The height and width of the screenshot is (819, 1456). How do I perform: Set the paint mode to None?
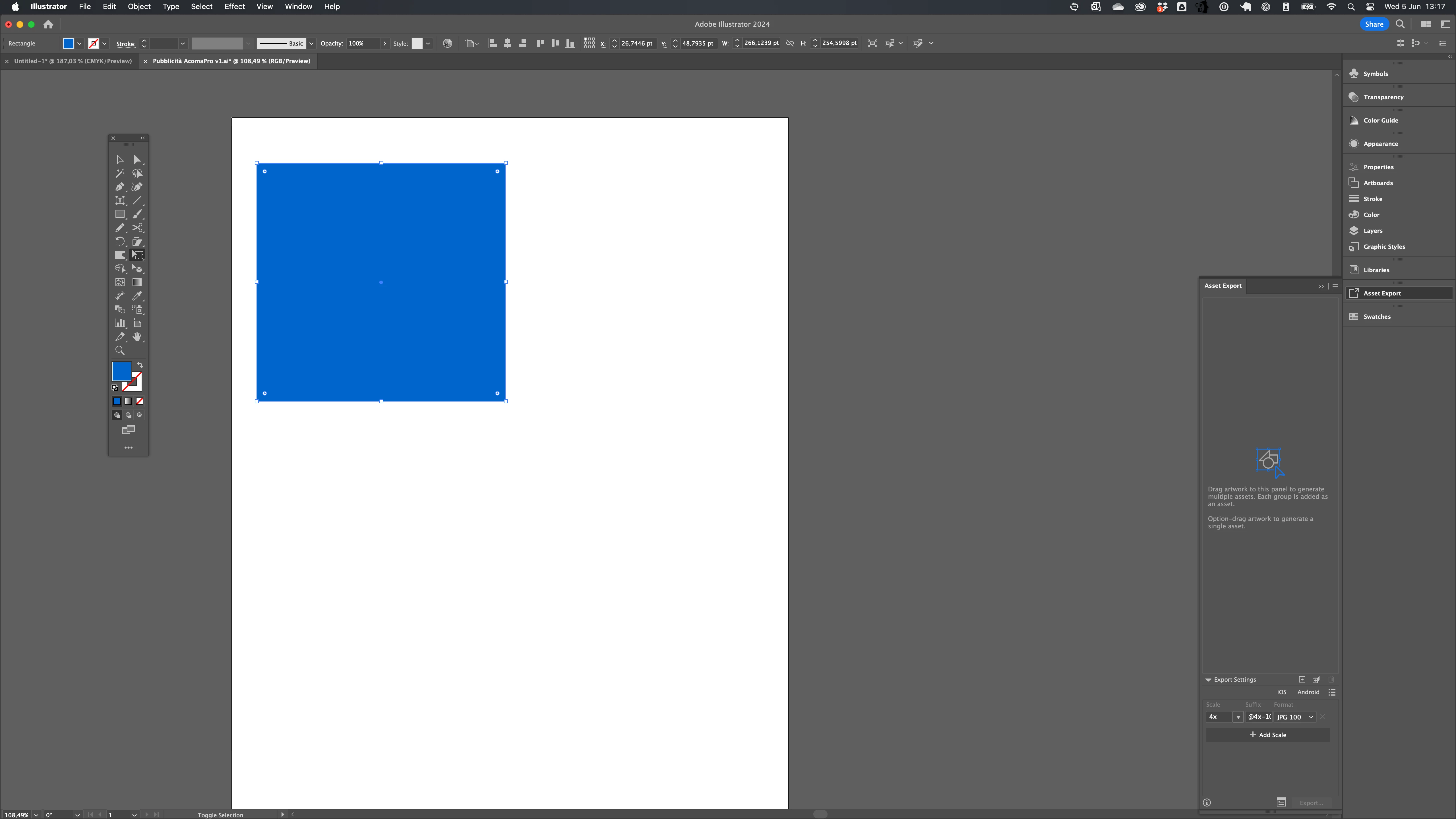coord(140,401)
